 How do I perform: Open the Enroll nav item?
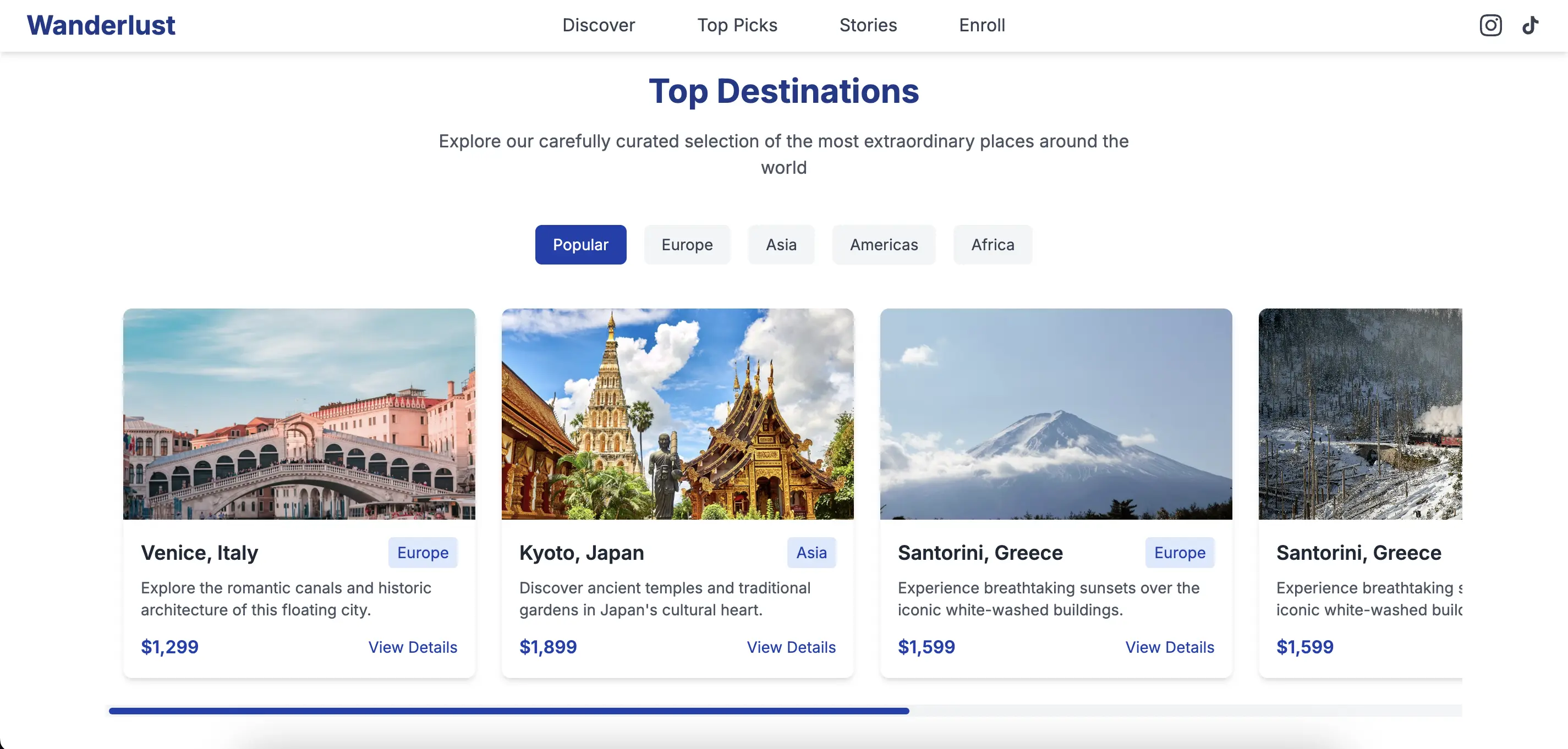[982, 25]
